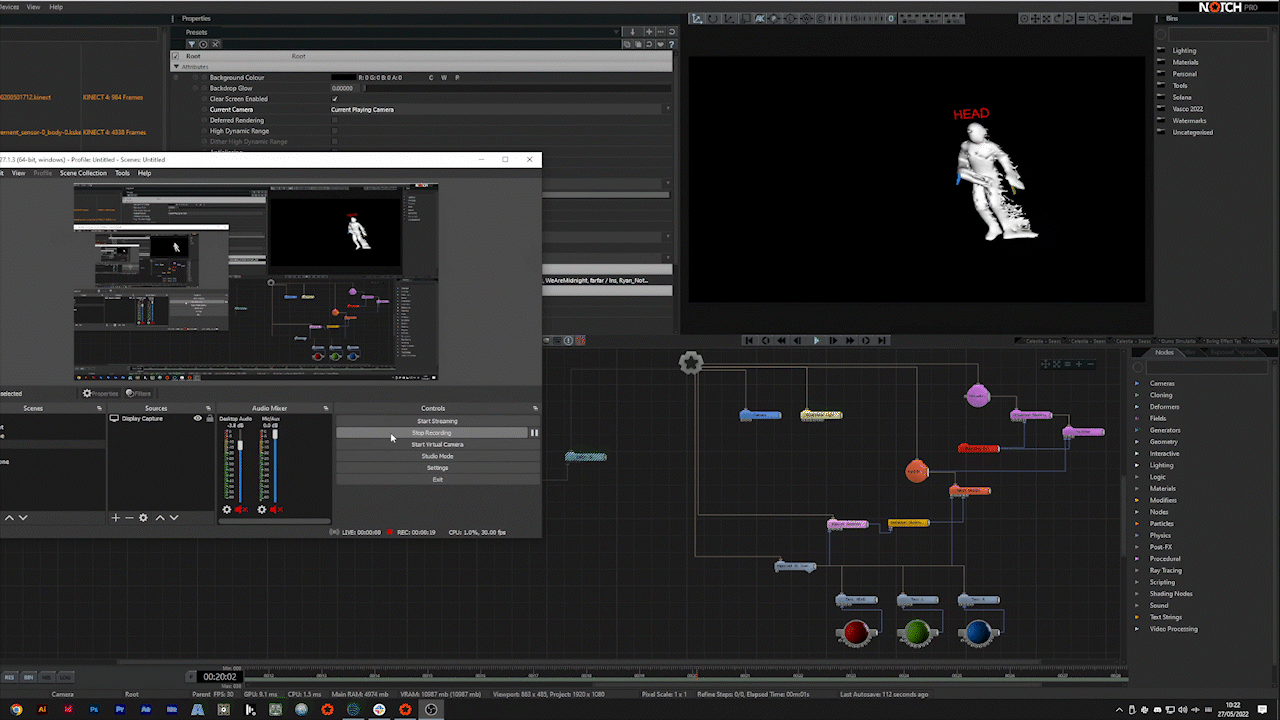The image size is (1280, 720).
Task: Select the rotate gizmo tool in viewport toolbar
Action: click(713, 18)
